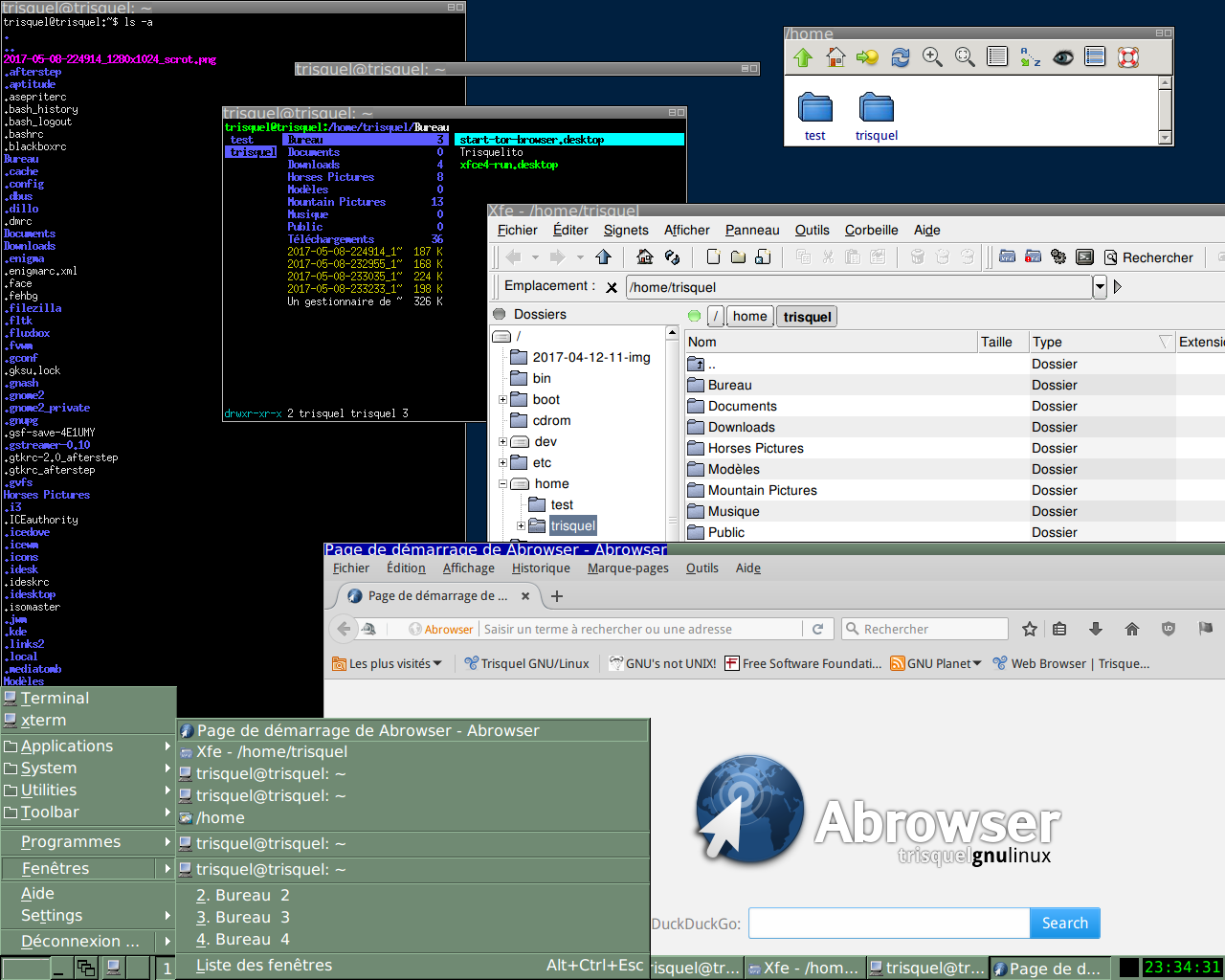The image size is (1225, 980).
Task: Click the scrollbar in /home window
Action: (1165, 110)
